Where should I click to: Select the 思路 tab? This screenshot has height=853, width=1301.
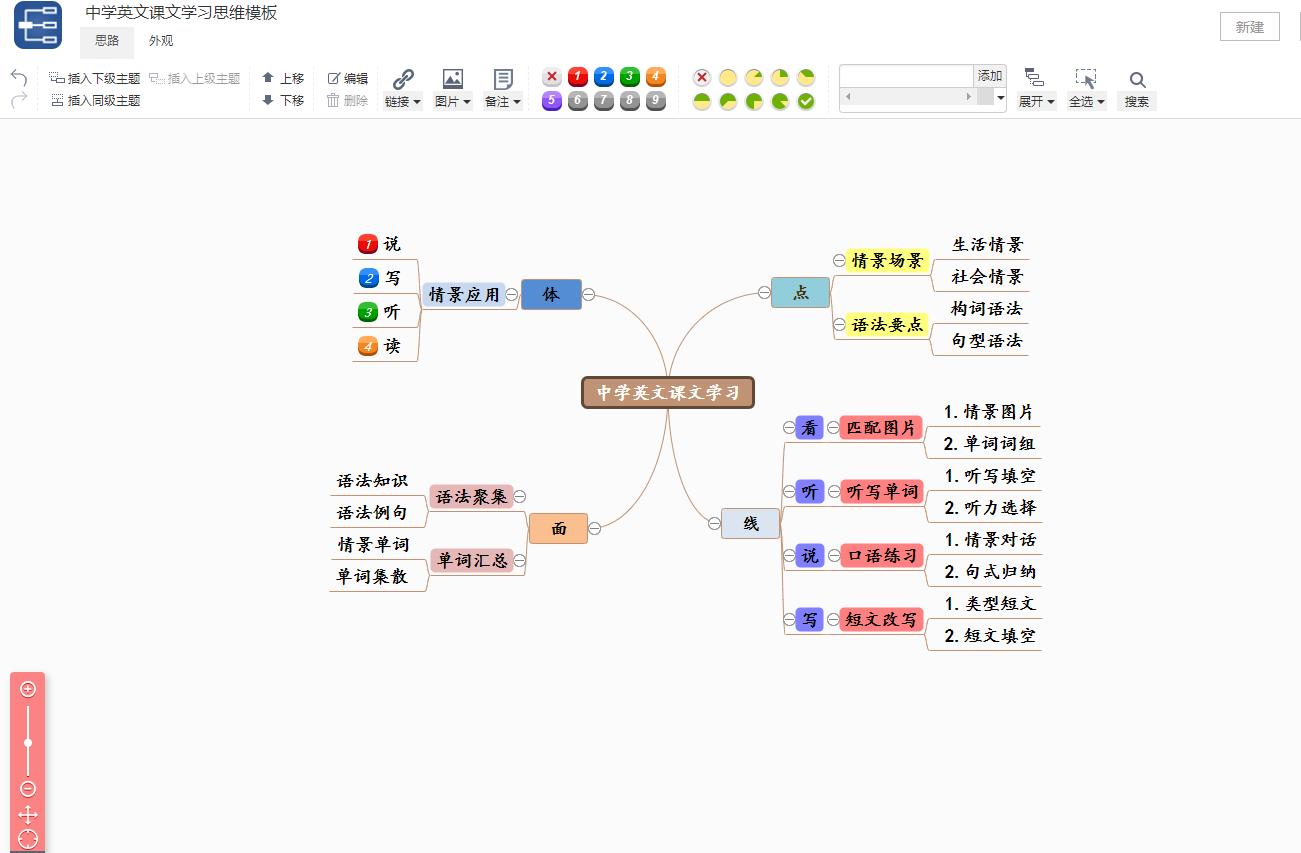pyautogui.click(x=107, y=41)
